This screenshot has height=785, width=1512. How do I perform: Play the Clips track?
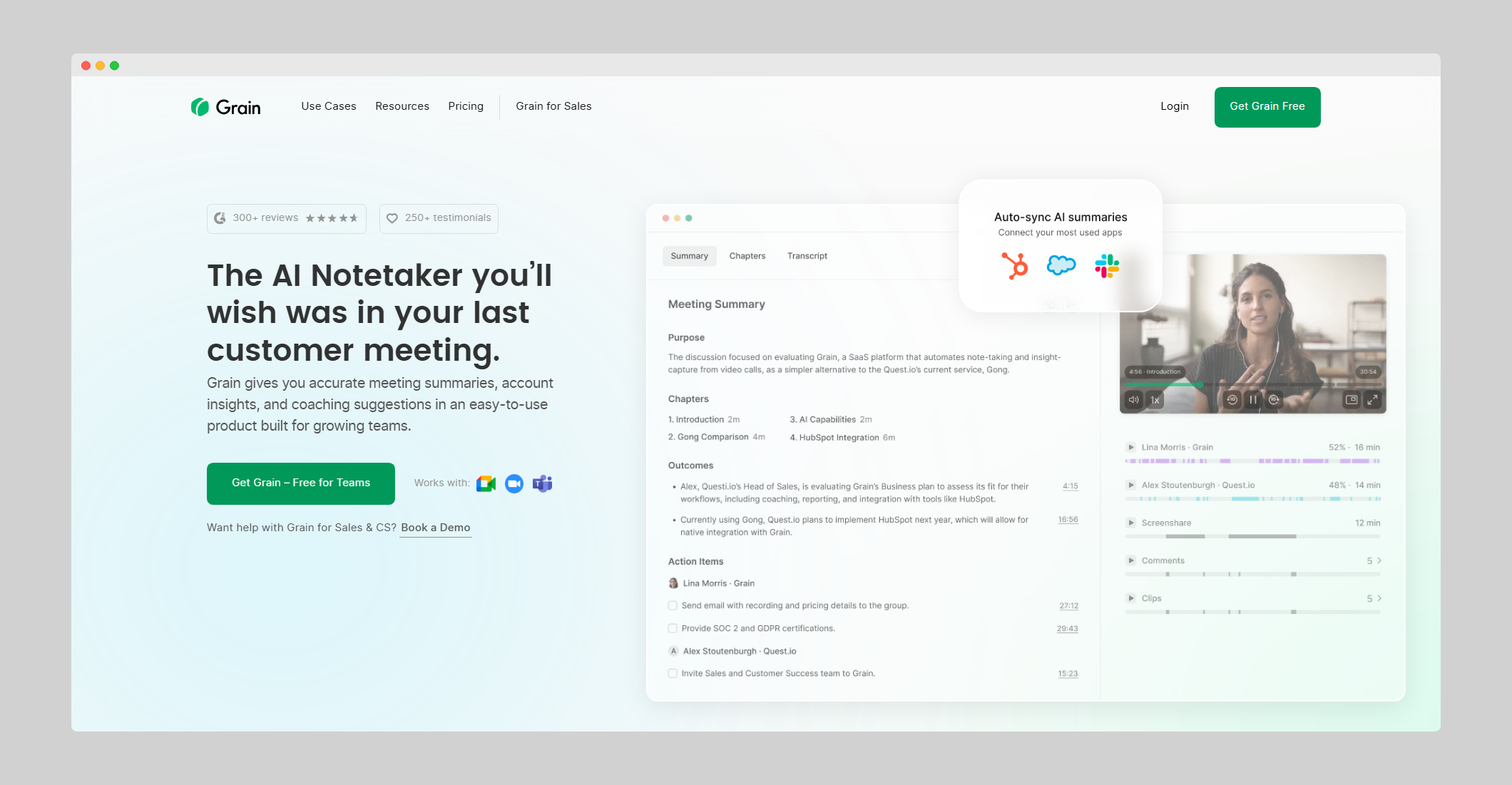point(1131,599)
